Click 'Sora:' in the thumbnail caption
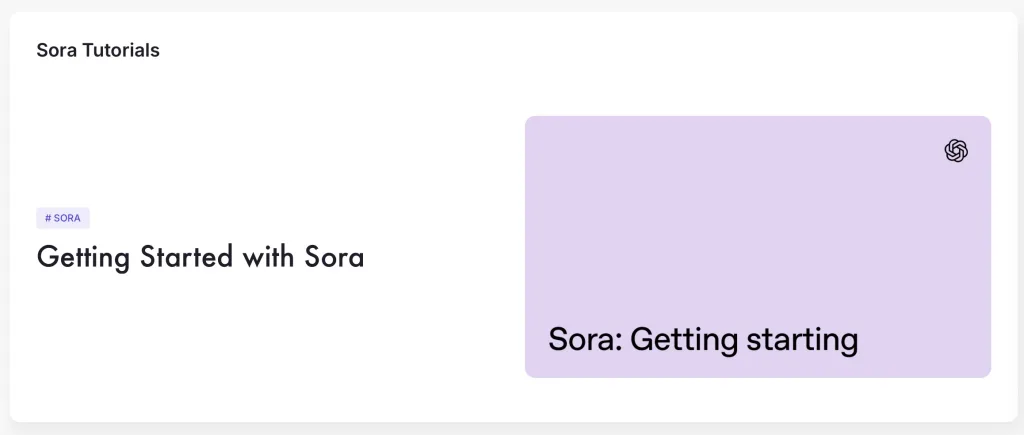The width and height of the screenshot is (1024, 435). pos(585,339)
